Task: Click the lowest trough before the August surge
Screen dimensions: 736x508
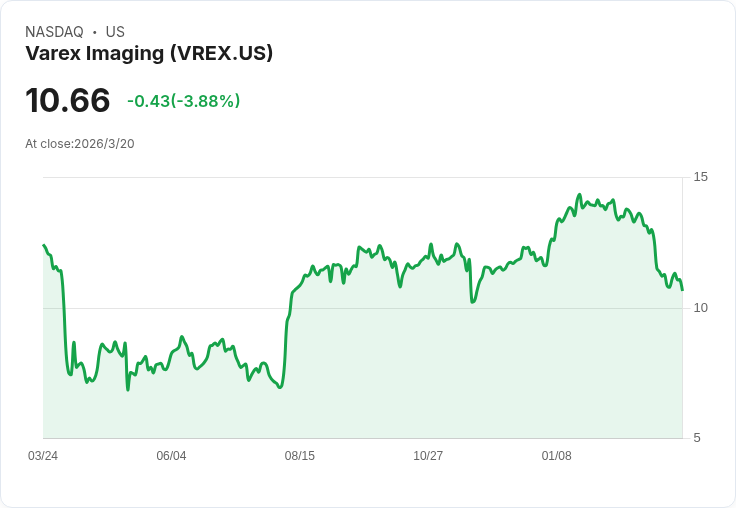Action: 280,387
